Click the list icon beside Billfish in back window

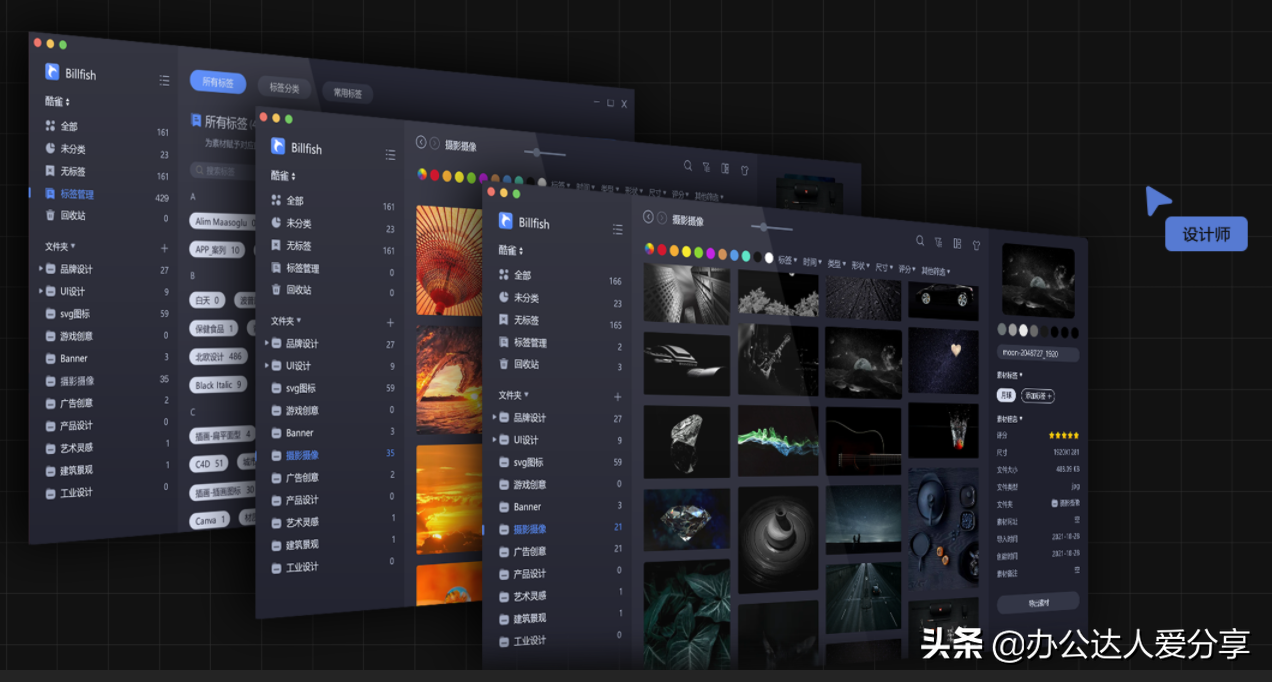[164, 80]
